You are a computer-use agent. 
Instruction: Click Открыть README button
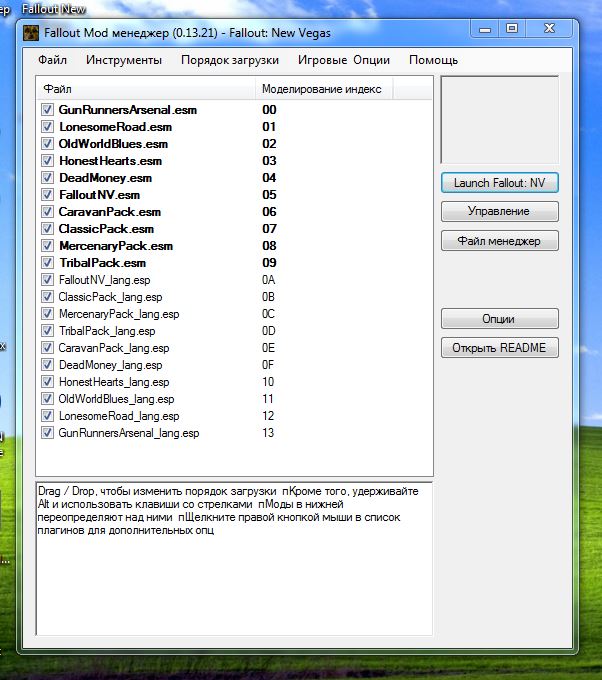(500, 348)
